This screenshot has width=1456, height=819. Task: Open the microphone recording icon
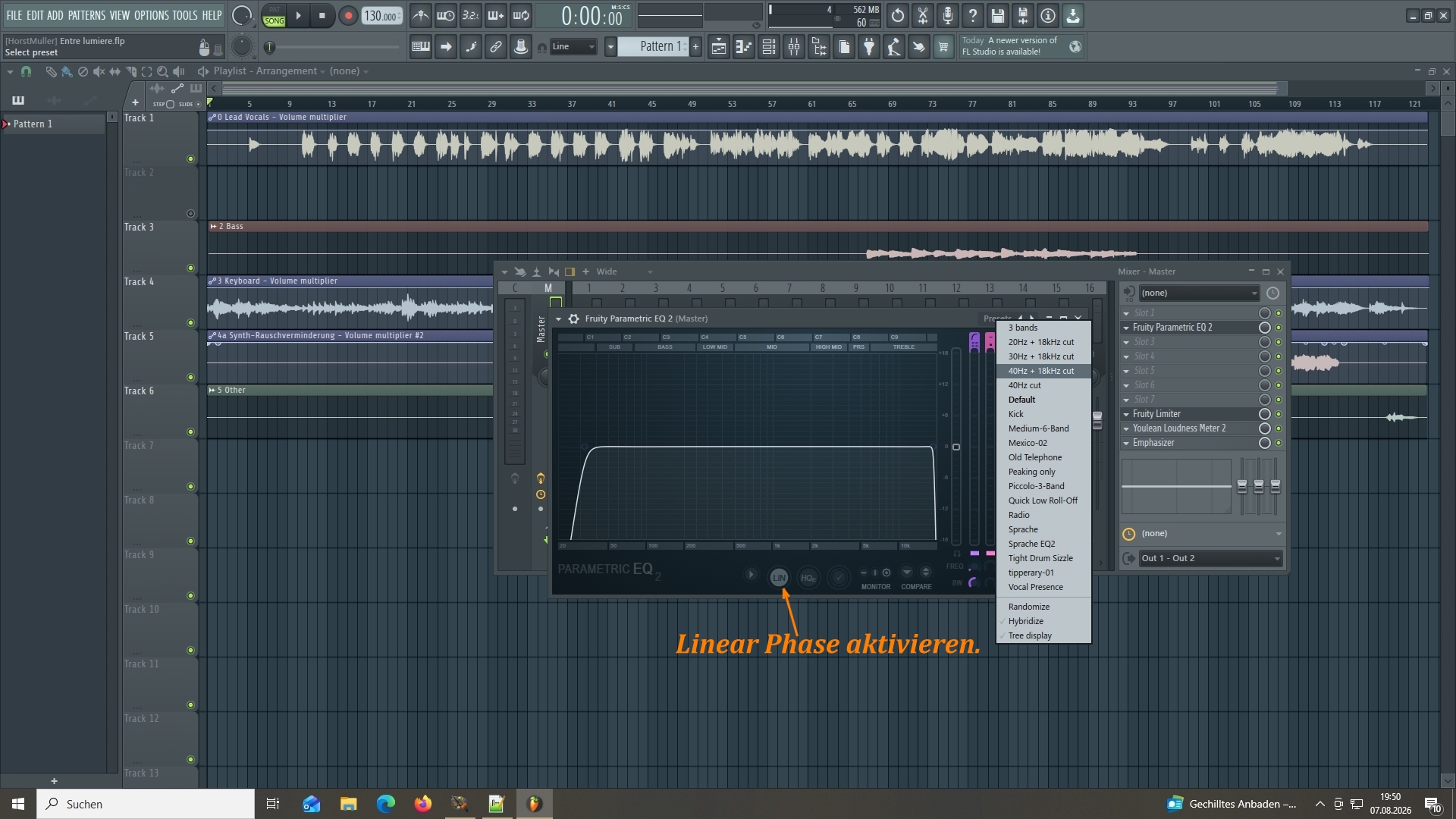(948, 15)
